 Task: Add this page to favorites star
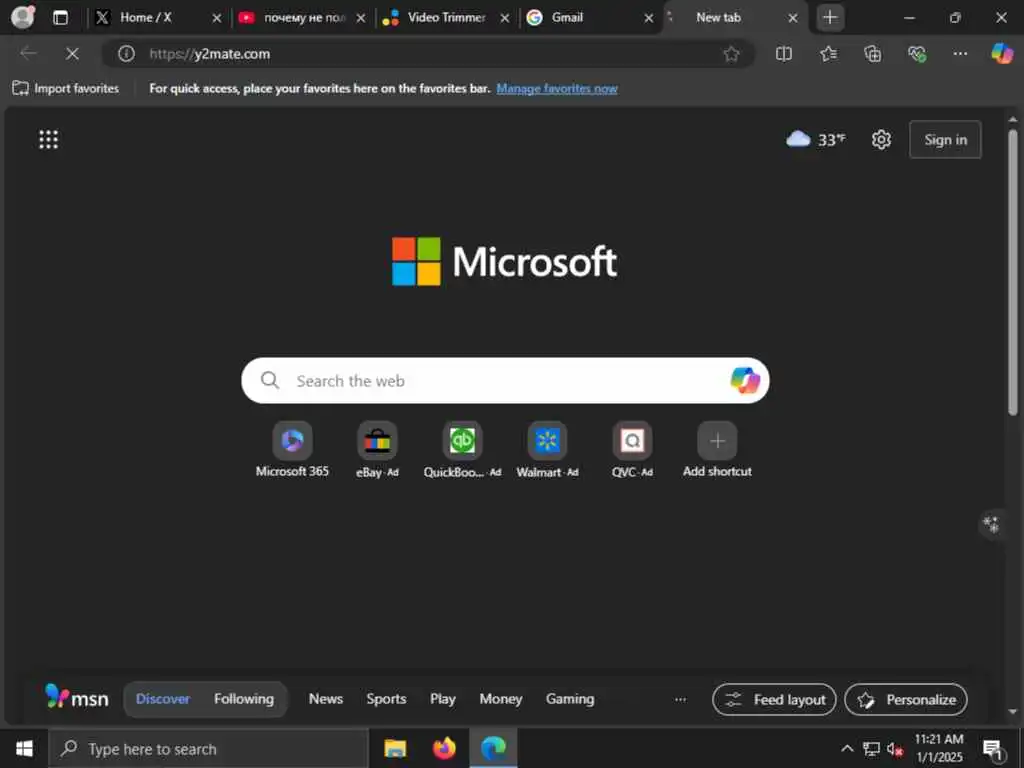point(731,54)
